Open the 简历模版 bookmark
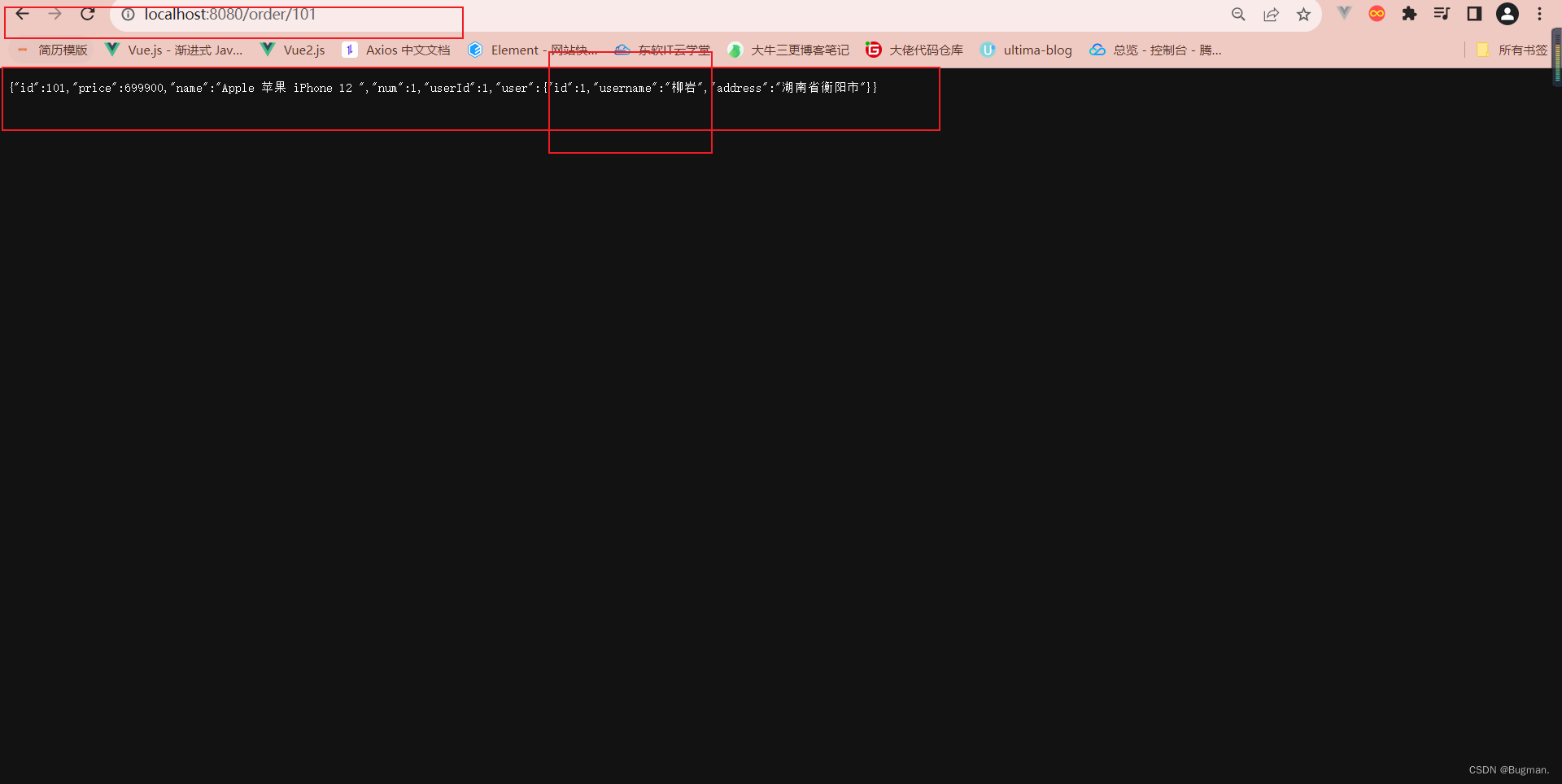Image resolution: width=1562 pixels, height=784 pixels. [52, 50]
